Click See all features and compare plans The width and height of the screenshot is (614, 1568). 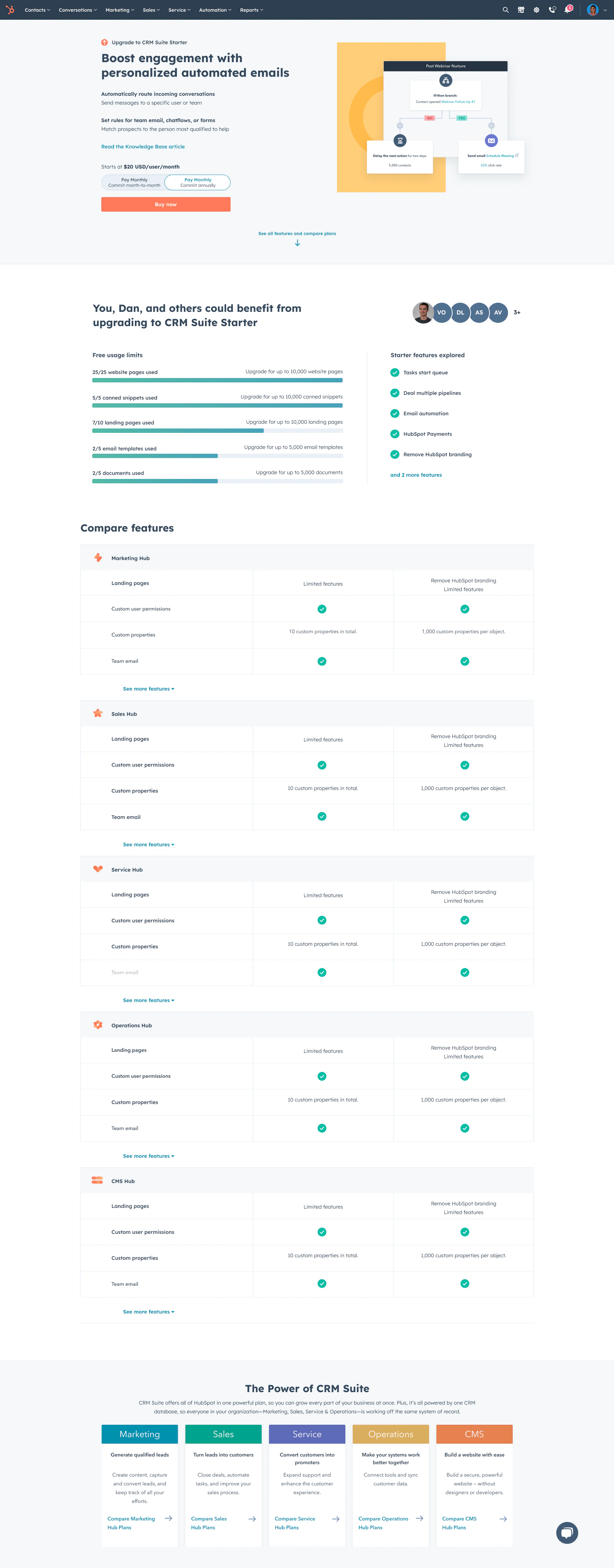pyautogui.click(x=297, y=233)
